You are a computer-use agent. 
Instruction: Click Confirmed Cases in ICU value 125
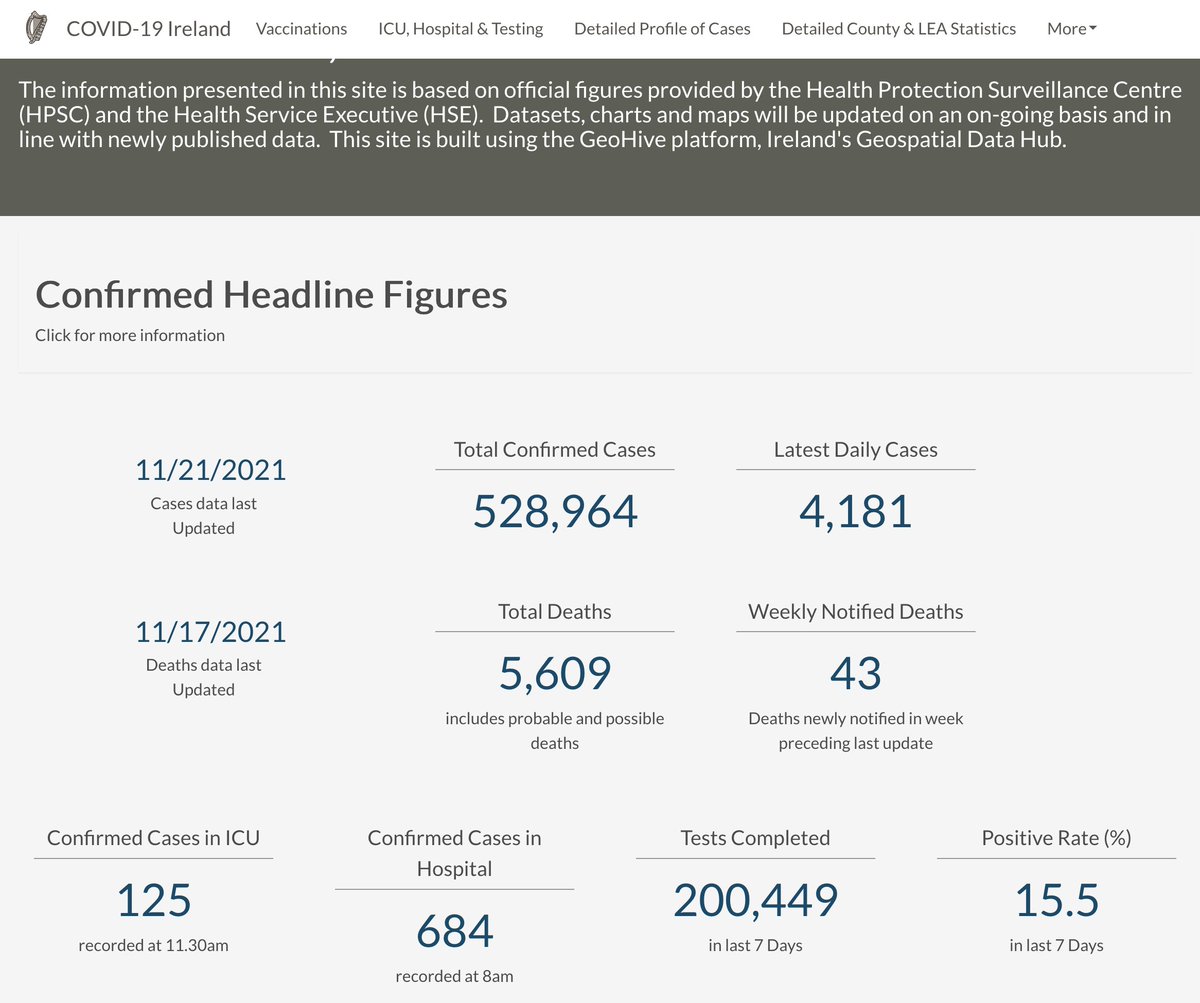point(154,899)
